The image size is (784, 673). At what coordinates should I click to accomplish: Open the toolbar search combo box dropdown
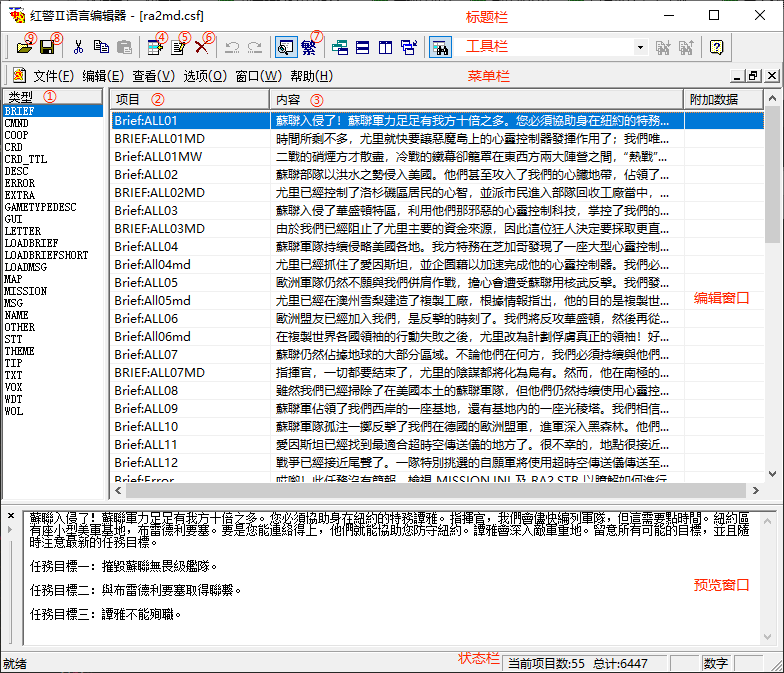click(640, 48)
